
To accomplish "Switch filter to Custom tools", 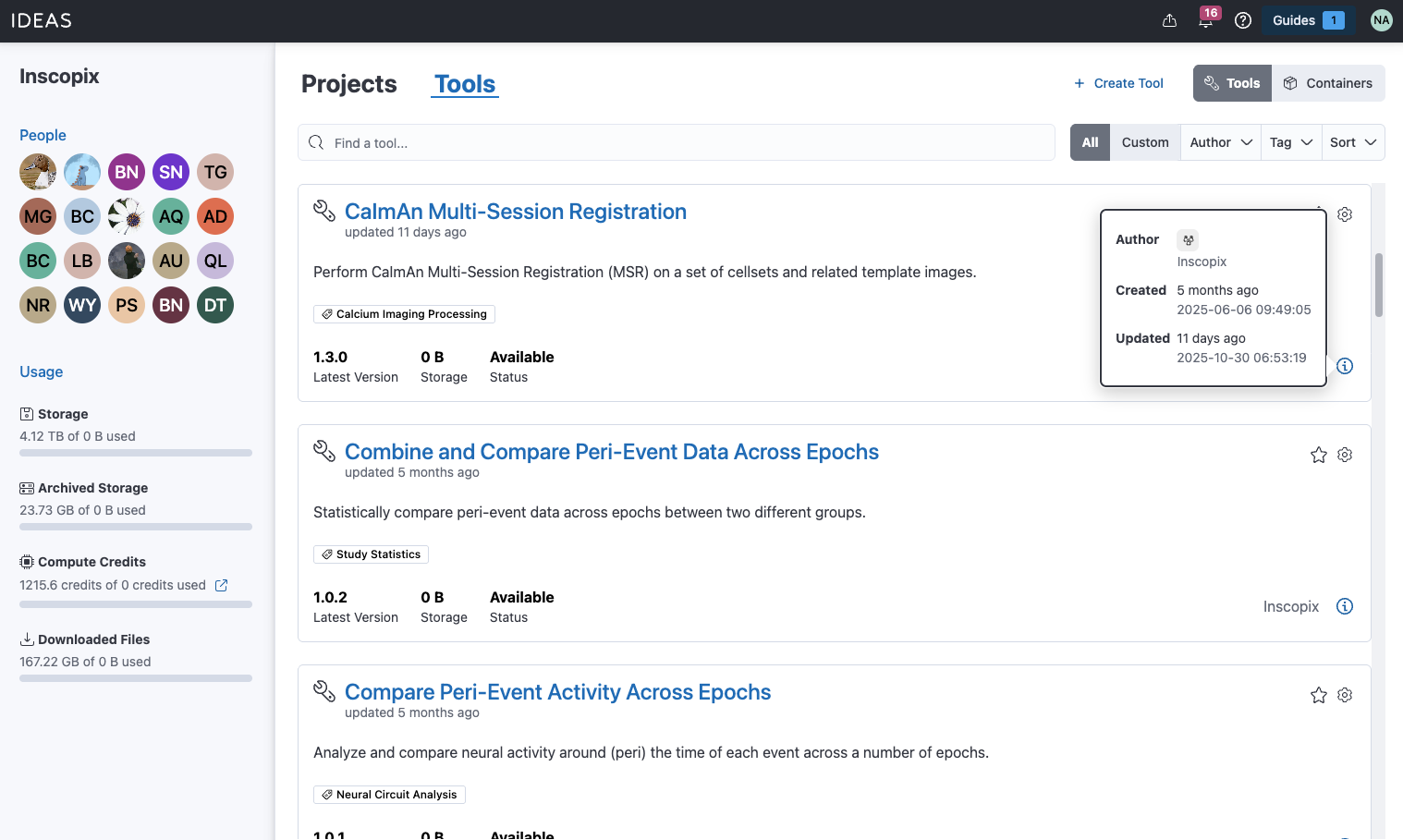I will (x=1145, y=142).
